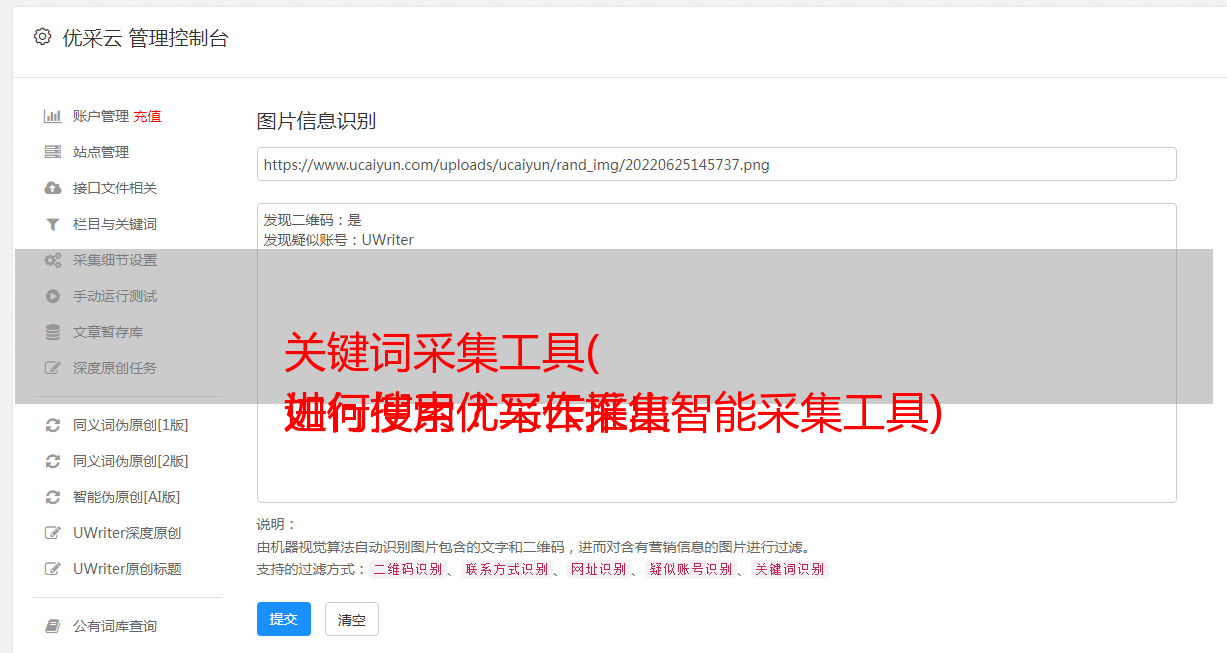Image resolution: width=1227 pixels, height=653 pixels.
Task: Click the 关键词识别 tag
Action: pos(789,569)
